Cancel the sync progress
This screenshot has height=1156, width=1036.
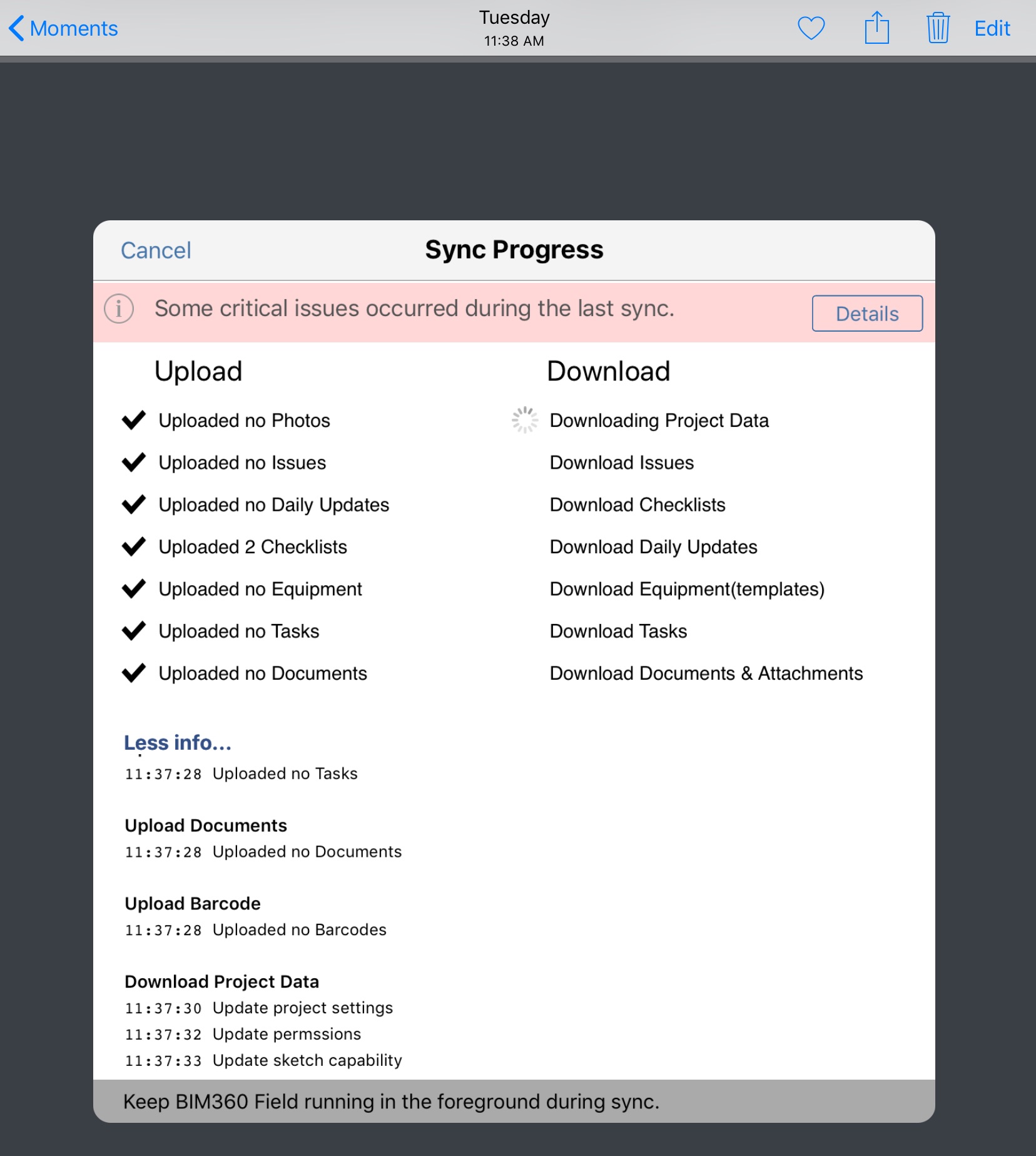pos(156,250)
